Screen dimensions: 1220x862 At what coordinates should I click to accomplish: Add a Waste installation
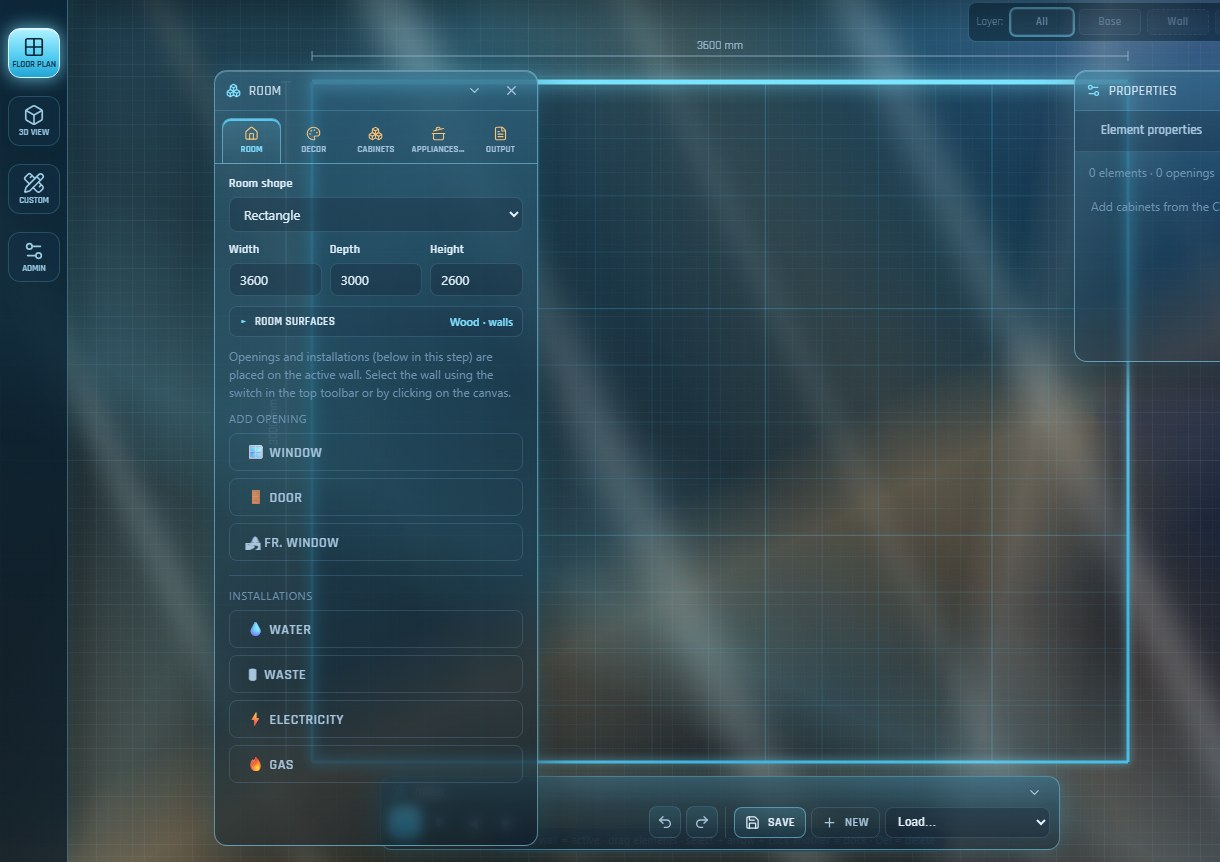pos(376,674)
